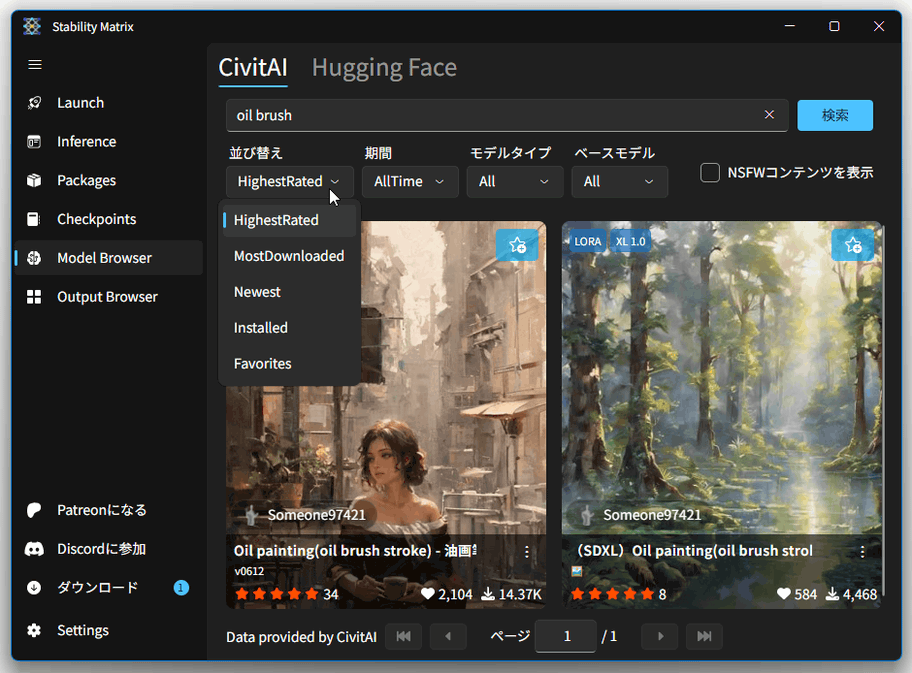Click the XL 1.0 badge

point(630,241)
